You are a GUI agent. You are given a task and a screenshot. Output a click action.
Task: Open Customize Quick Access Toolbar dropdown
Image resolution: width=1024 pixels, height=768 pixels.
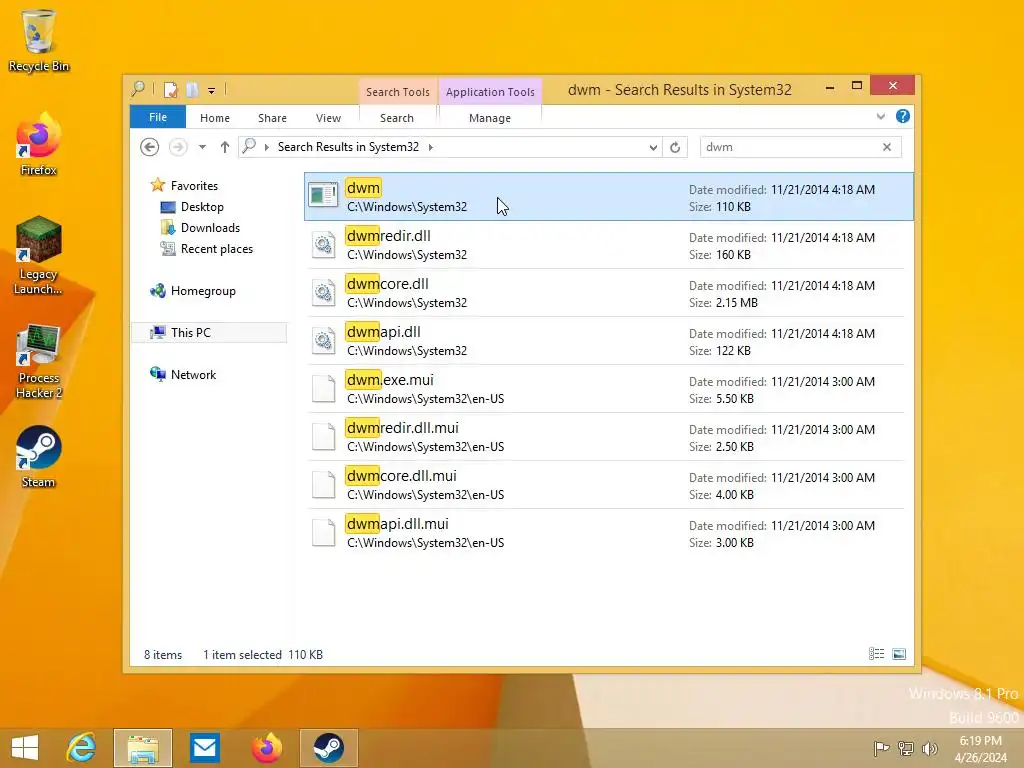coord(212,91)
